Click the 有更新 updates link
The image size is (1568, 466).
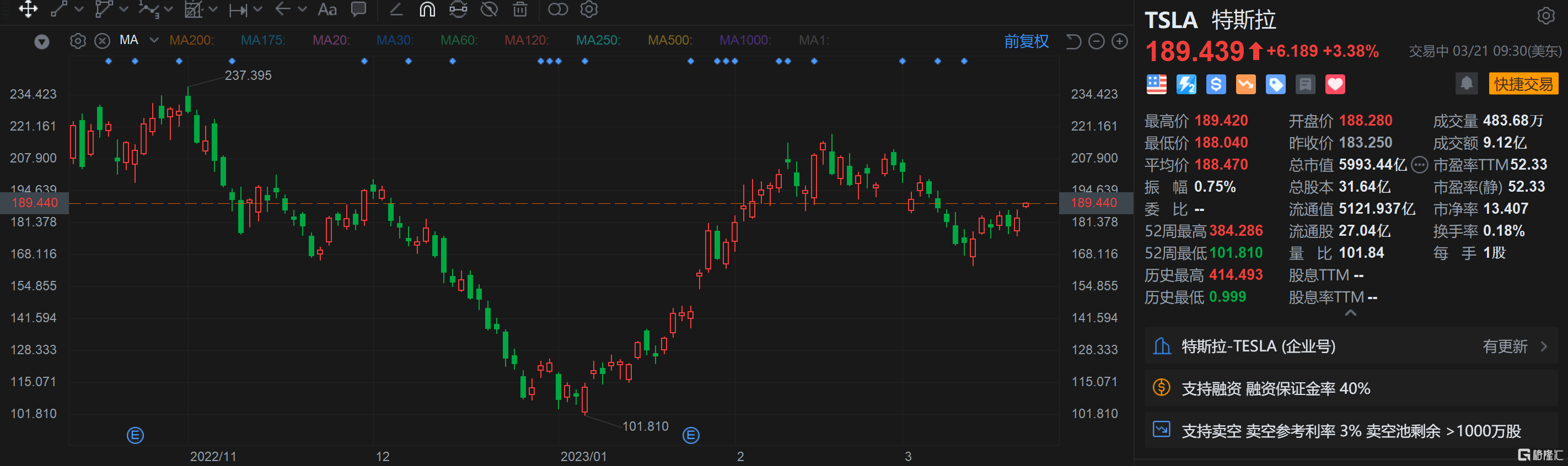(x=1505, y=346)
